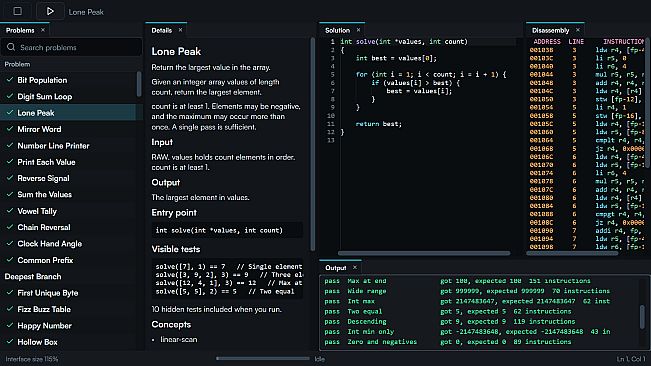This screenshot has width=651, height=366.
Task: Click address 001038 in Disassembly
Action: pyautogui.click(x=541, y=50)
